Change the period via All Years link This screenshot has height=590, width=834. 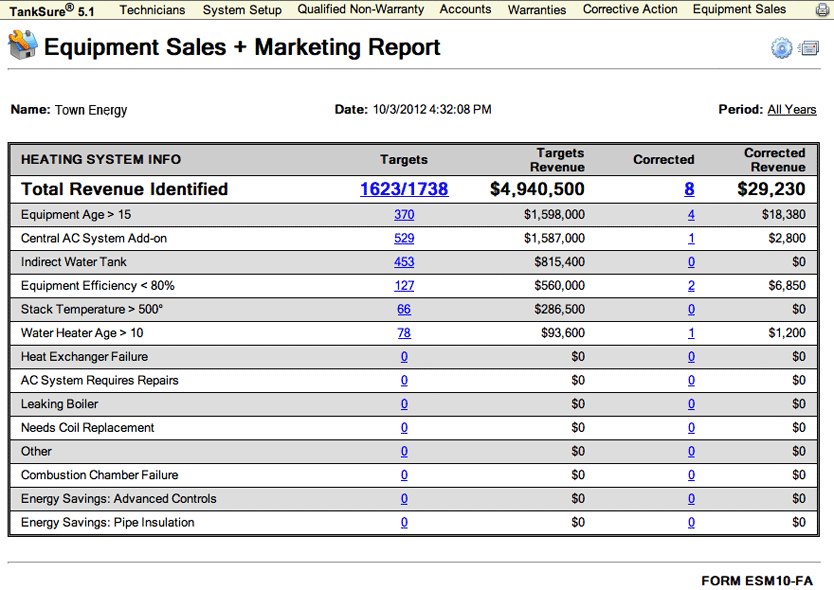tap(791, 110)
